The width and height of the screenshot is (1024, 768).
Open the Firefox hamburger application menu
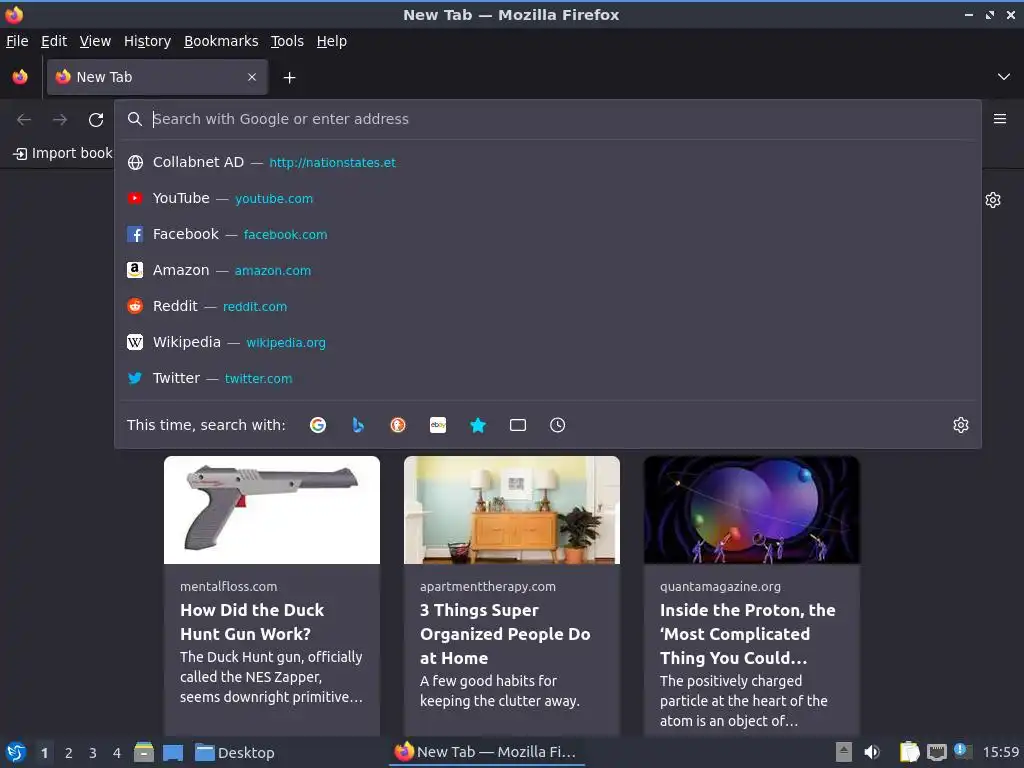pos(1000,119)
